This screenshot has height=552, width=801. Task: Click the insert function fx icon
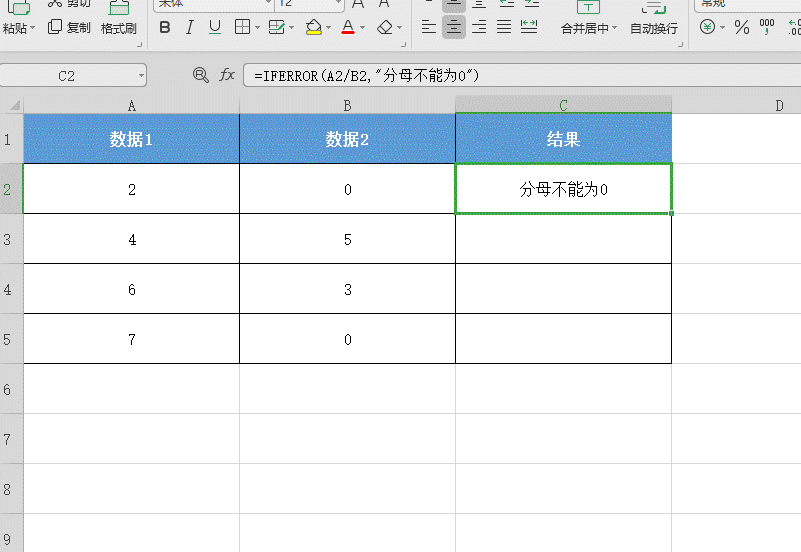tap(227, 75)
